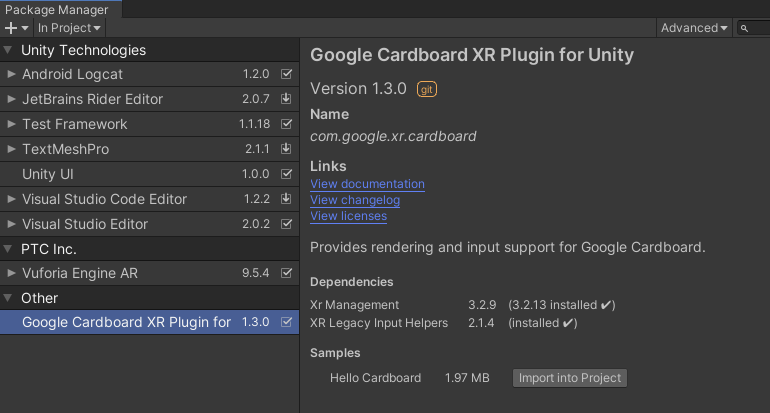This screenshot has width=770, height=413.
Task: Select TextMeshPro package
Action: [x=149, y=149]
